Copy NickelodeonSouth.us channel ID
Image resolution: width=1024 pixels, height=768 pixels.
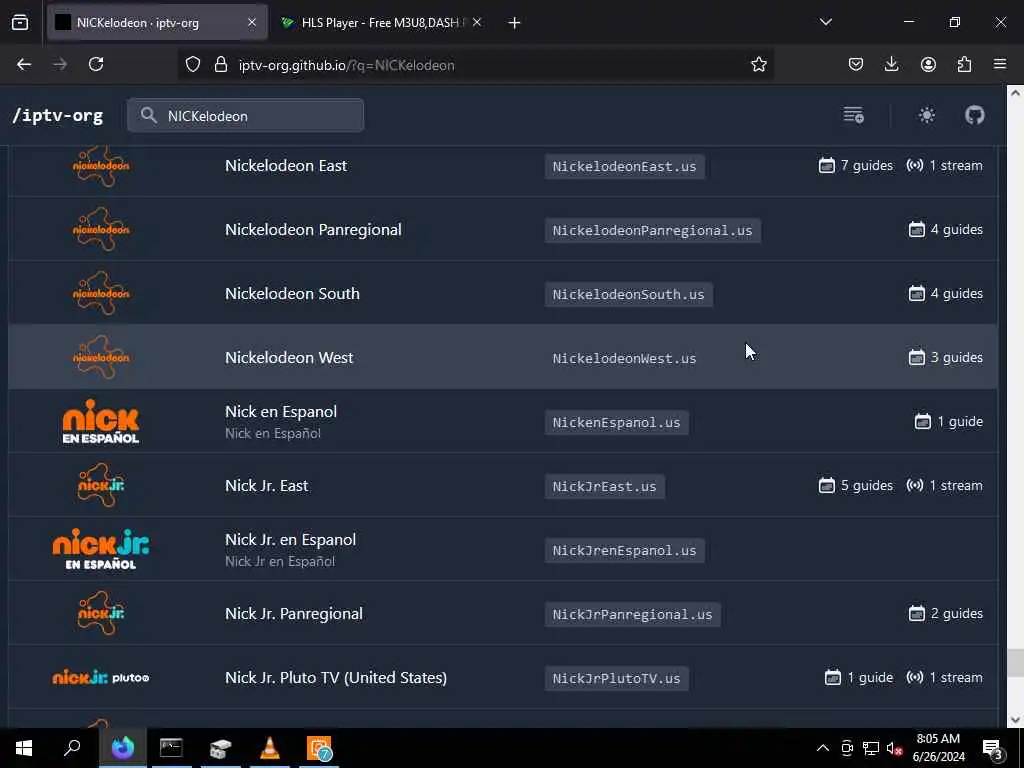coord(628,295)
